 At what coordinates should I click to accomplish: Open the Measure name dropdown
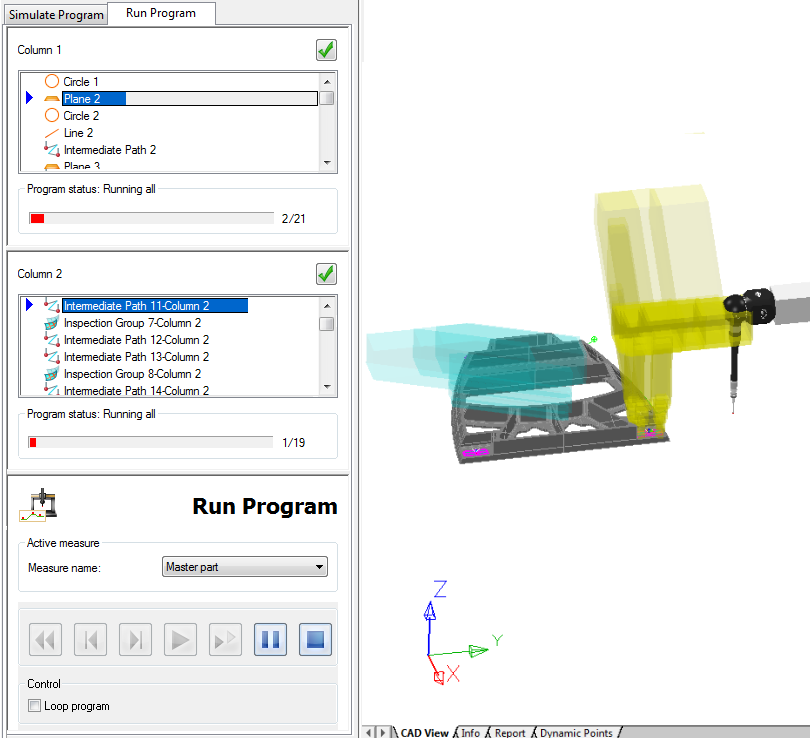(245, 567)
